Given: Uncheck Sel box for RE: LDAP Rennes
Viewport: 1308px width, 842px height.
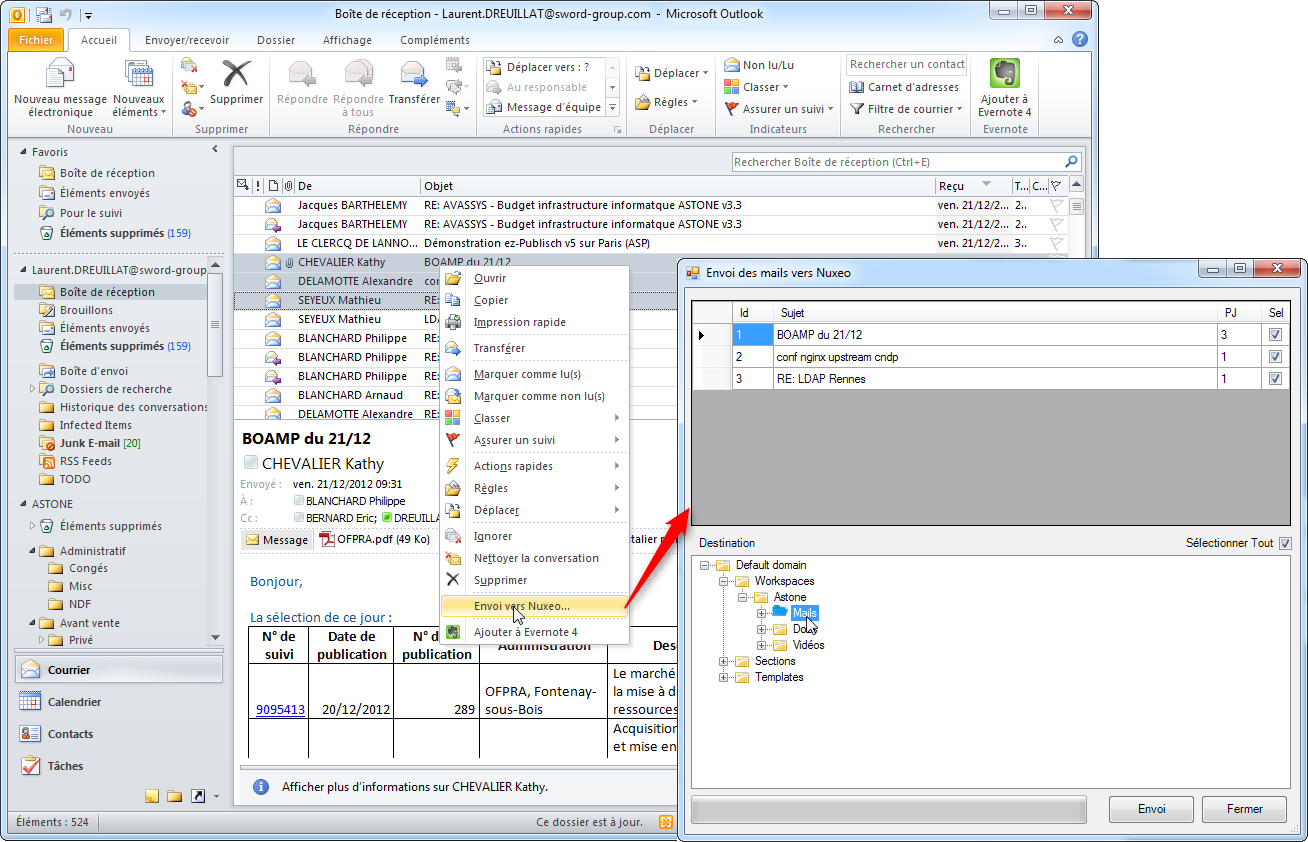Looking at the screenshot, I should tap(1275, 379).
